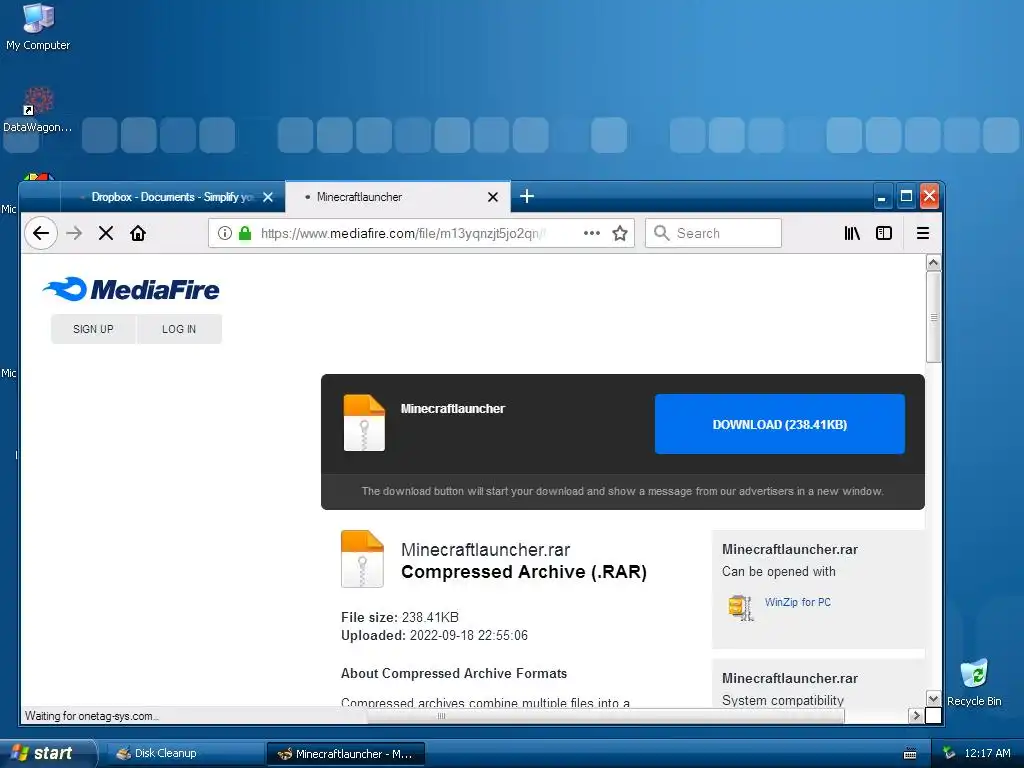Screen dimensions: 1024x768
Task: Go back with the browser back arrow
Action: click(x=41, y=233)
